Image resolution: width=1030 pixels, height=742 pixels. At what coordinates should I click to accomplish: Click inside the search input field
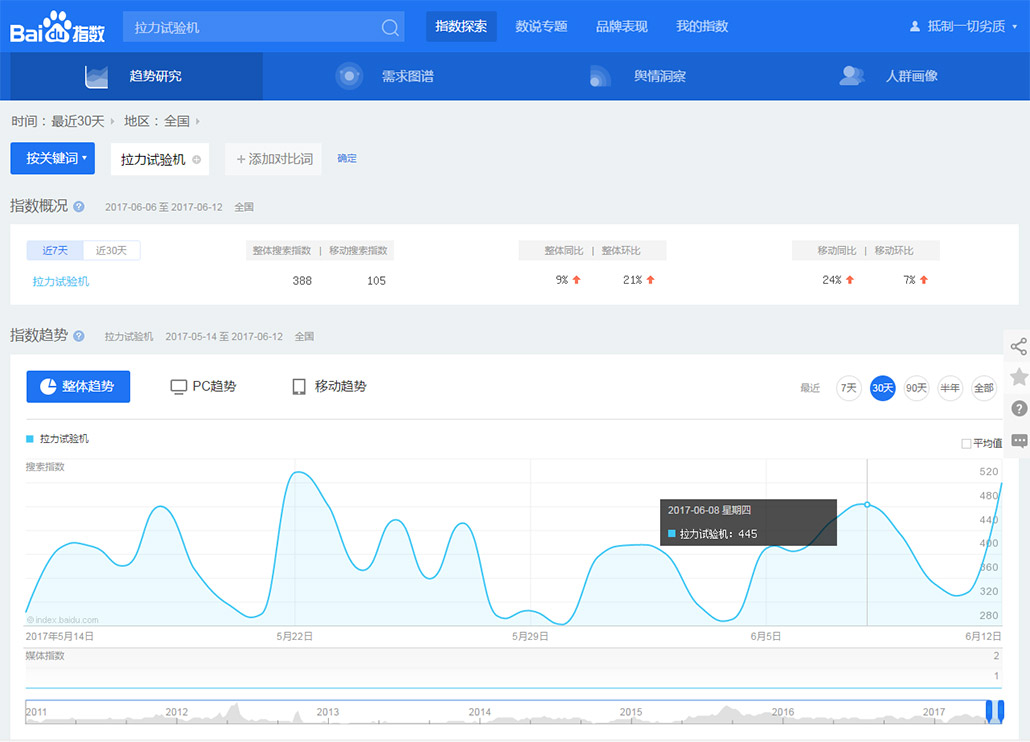point(250,27)
